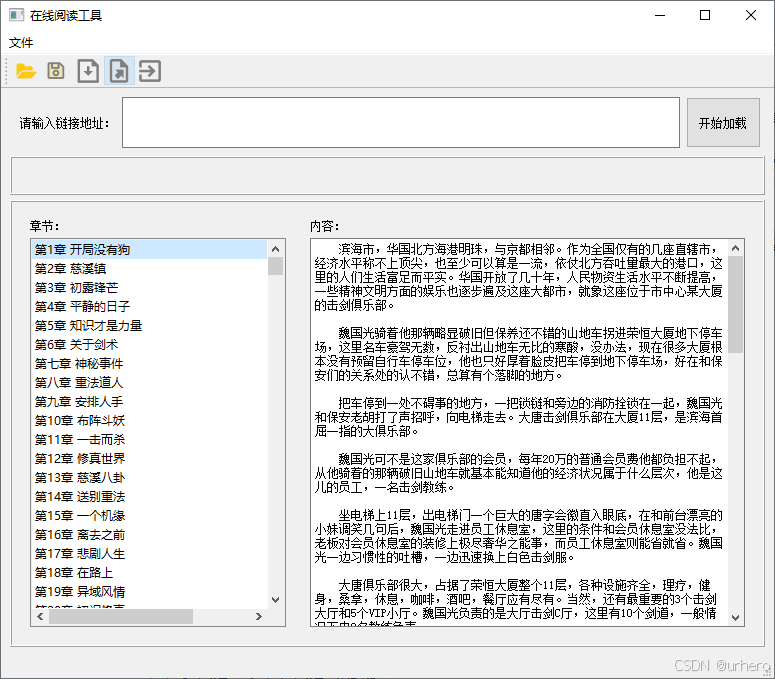The width and height of the screenshot is (775, 679).
Task: Minimize the 在线阅读工具 window
Action: coord(660,15)
